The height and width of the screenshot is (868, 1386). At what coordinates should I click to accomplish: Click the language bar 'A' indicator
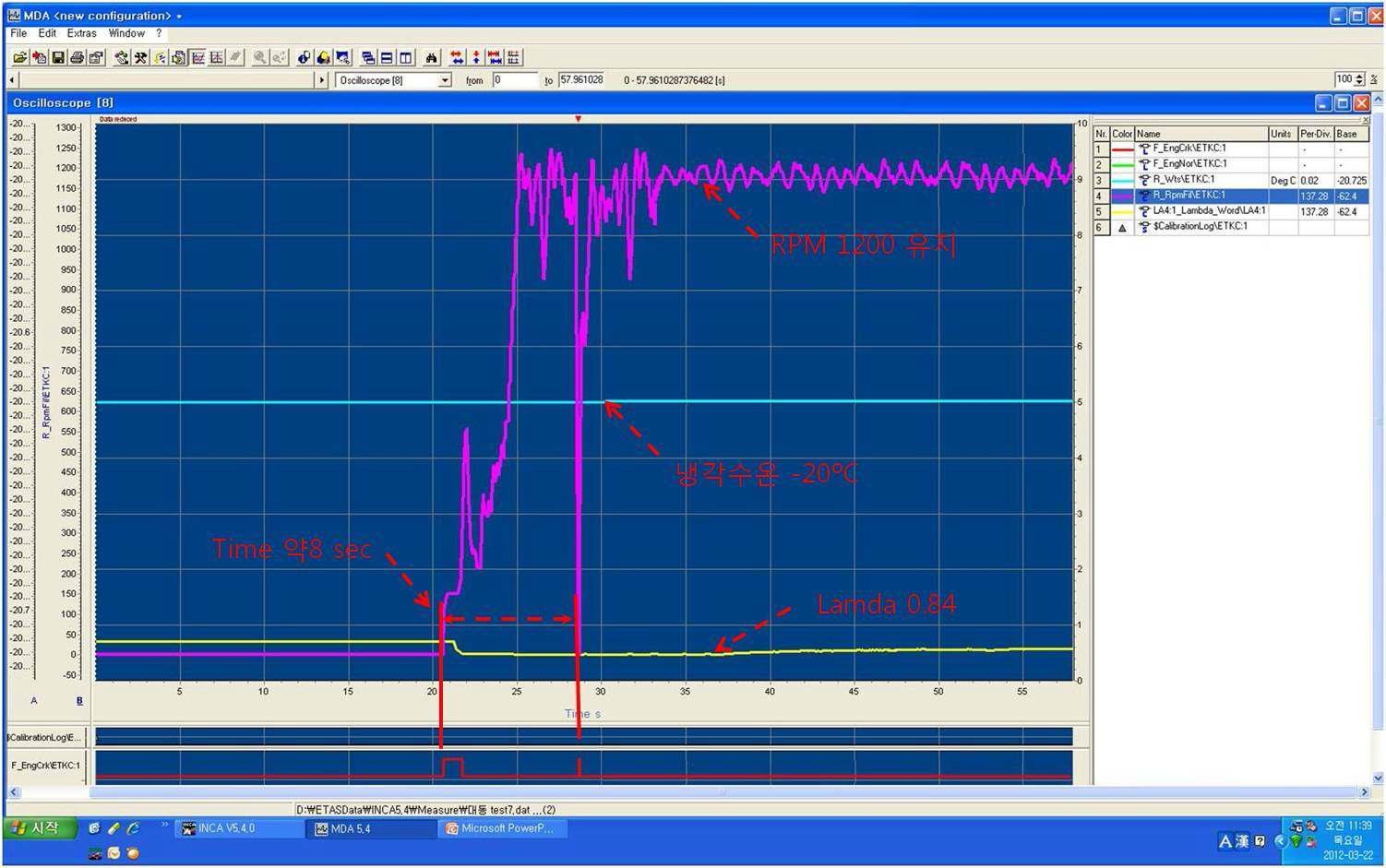click(1225, 841)
